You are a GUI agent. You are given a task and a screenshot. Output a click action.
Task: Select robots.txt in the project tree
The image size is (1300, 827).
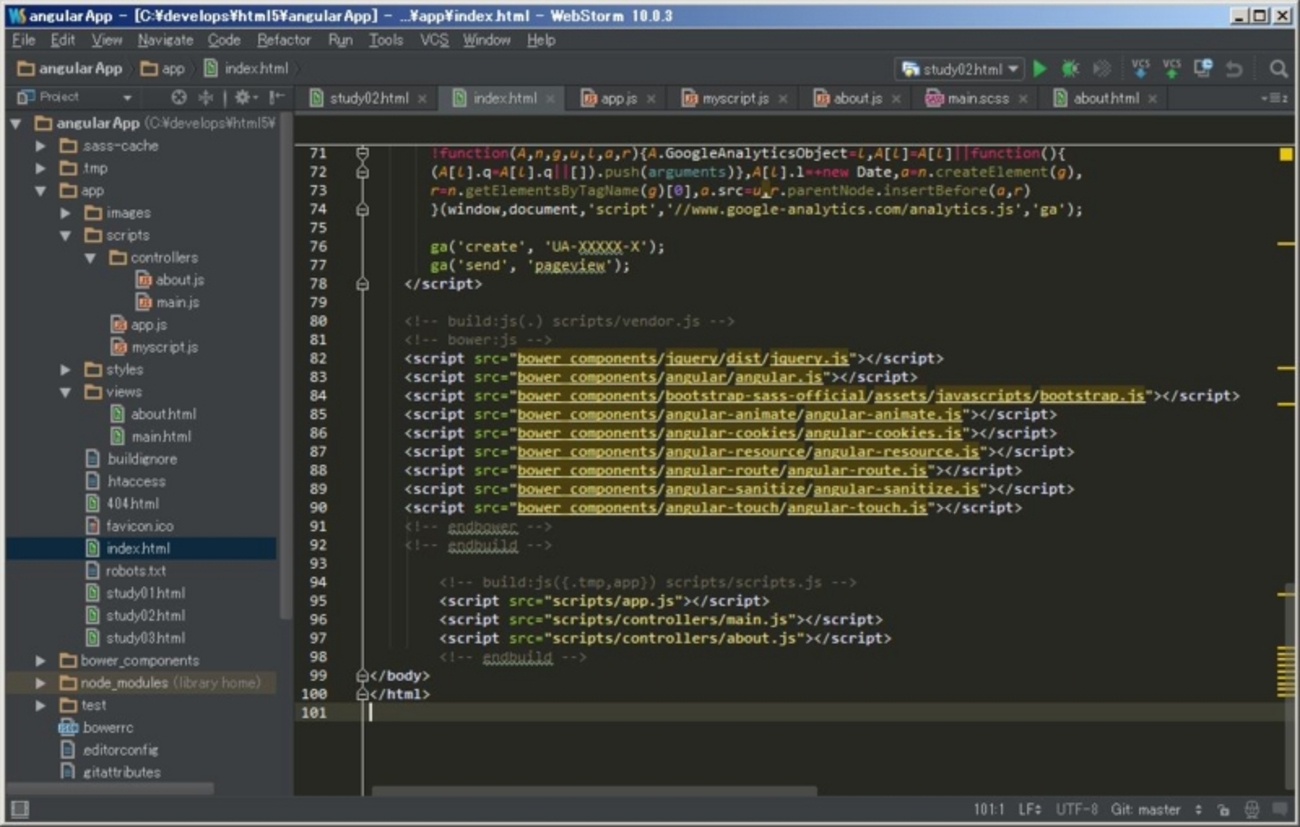136,571
